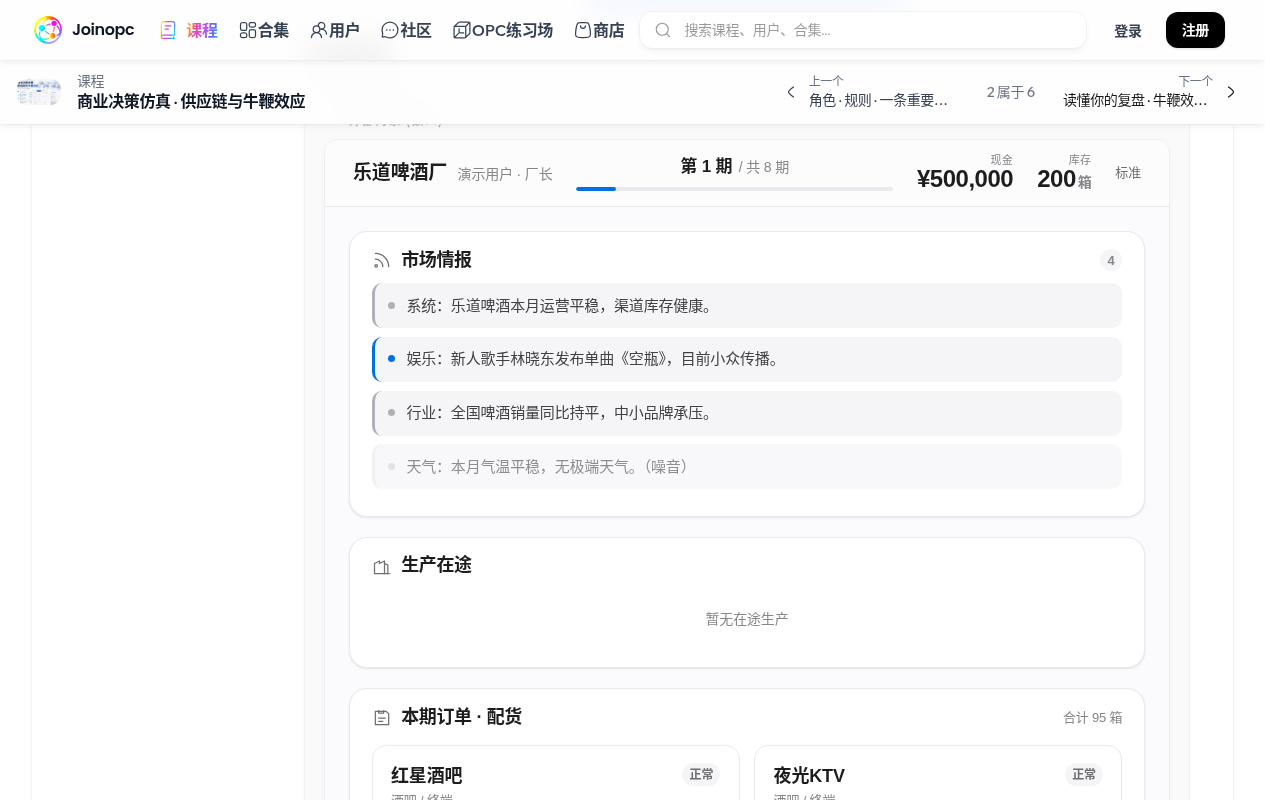The width and height of the screenshot is (1280, 800).
Task: Select news item 娱乐：新人歌手林晓东发布单曲
Action: [x=747, y=359]
